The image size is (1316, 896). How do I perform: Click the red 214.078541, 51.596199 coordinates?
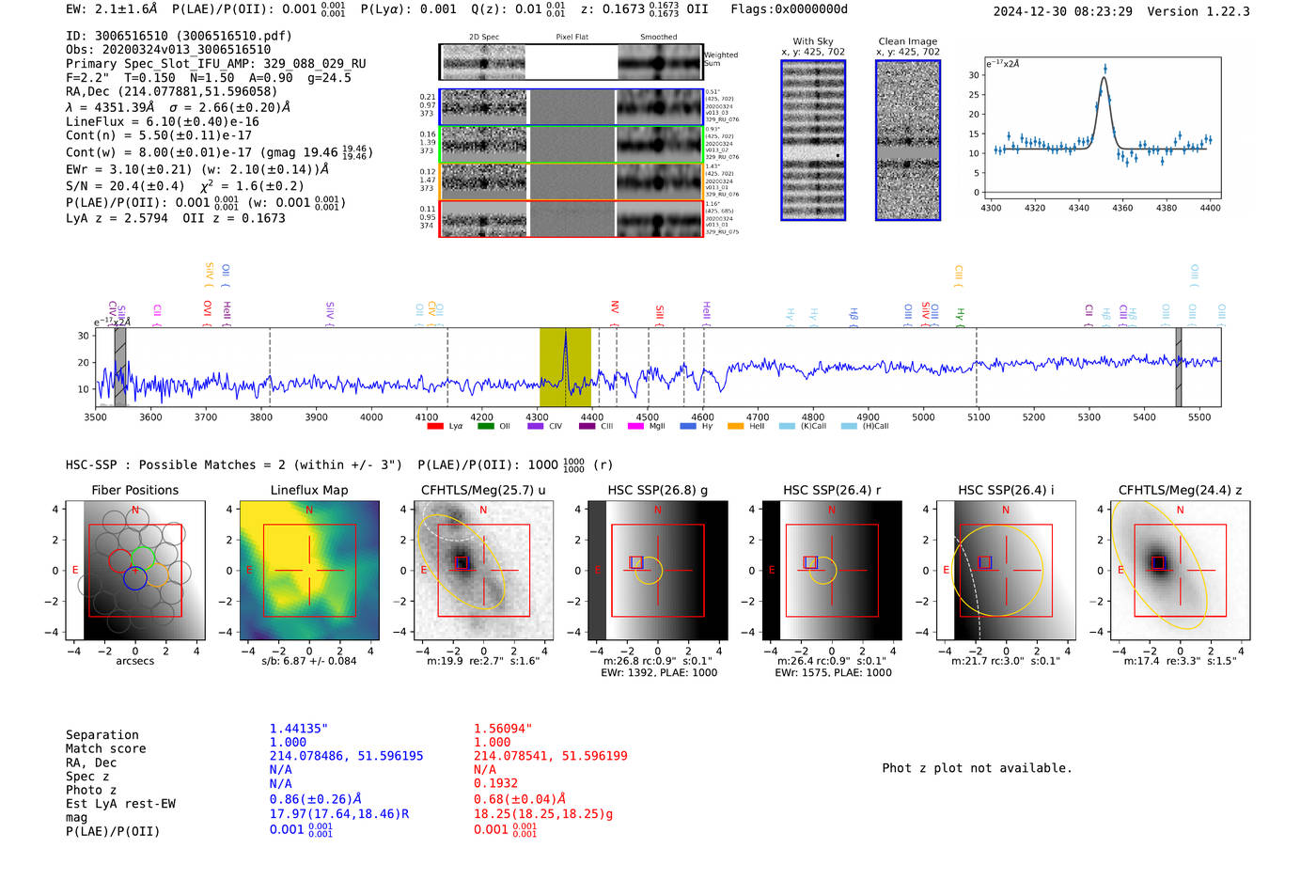click(551, 756)
